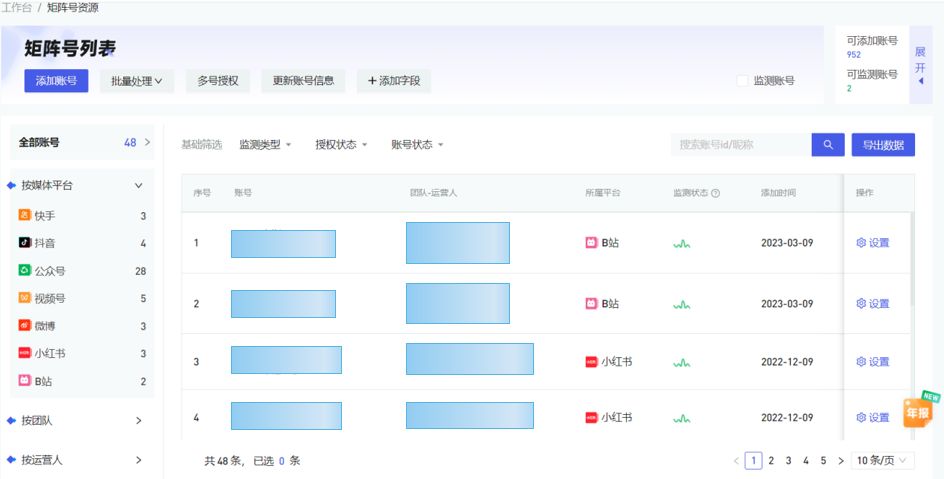Open the 年报 NEW floating badge
The width and height of the screenshot is (944, 479).
click(920, 410)
